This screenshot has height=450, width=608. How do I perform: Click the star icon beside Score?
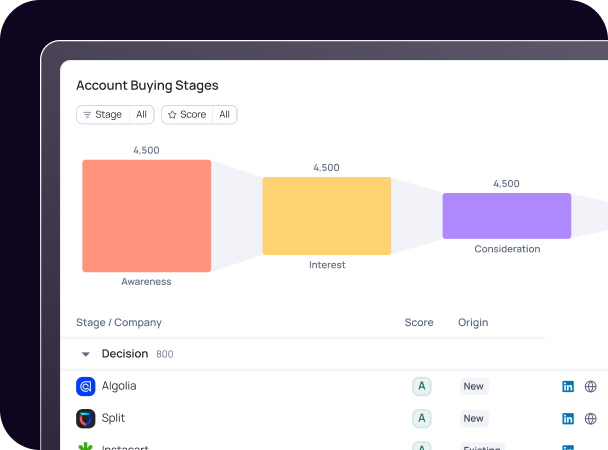tap(172, 115)
